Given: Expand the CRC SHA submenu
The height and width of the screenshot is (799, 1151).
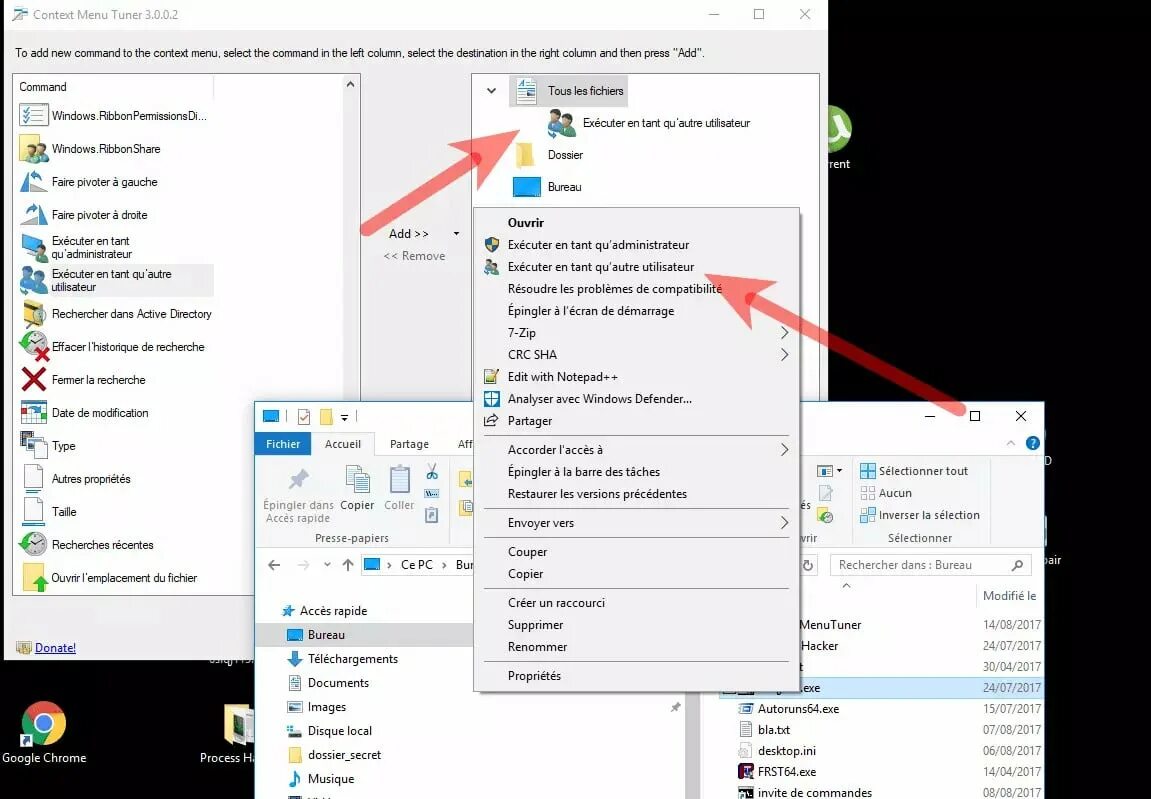Looking at the screenshot, I should click(784, 355).
